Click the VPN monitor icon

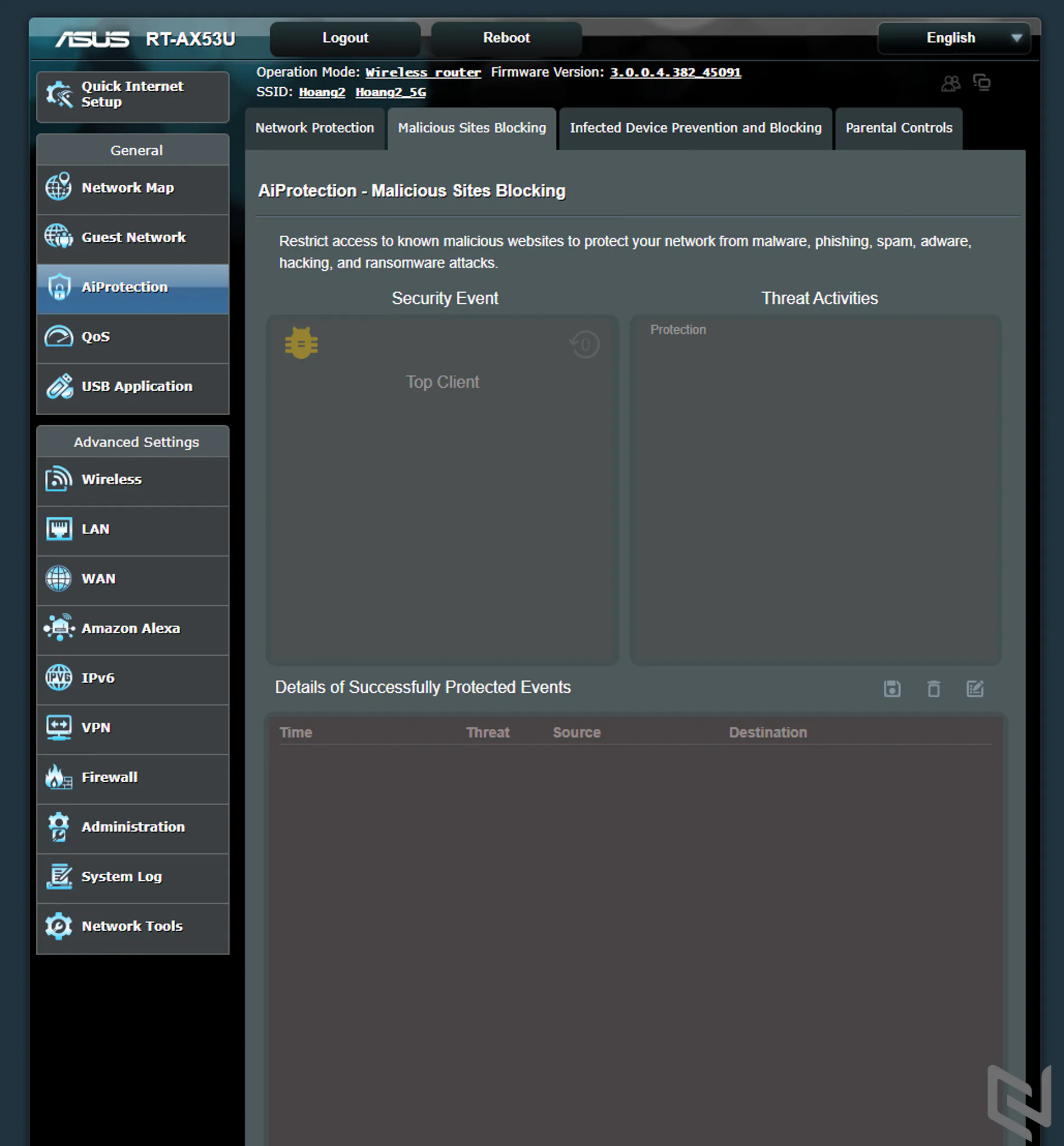[59, 727]
